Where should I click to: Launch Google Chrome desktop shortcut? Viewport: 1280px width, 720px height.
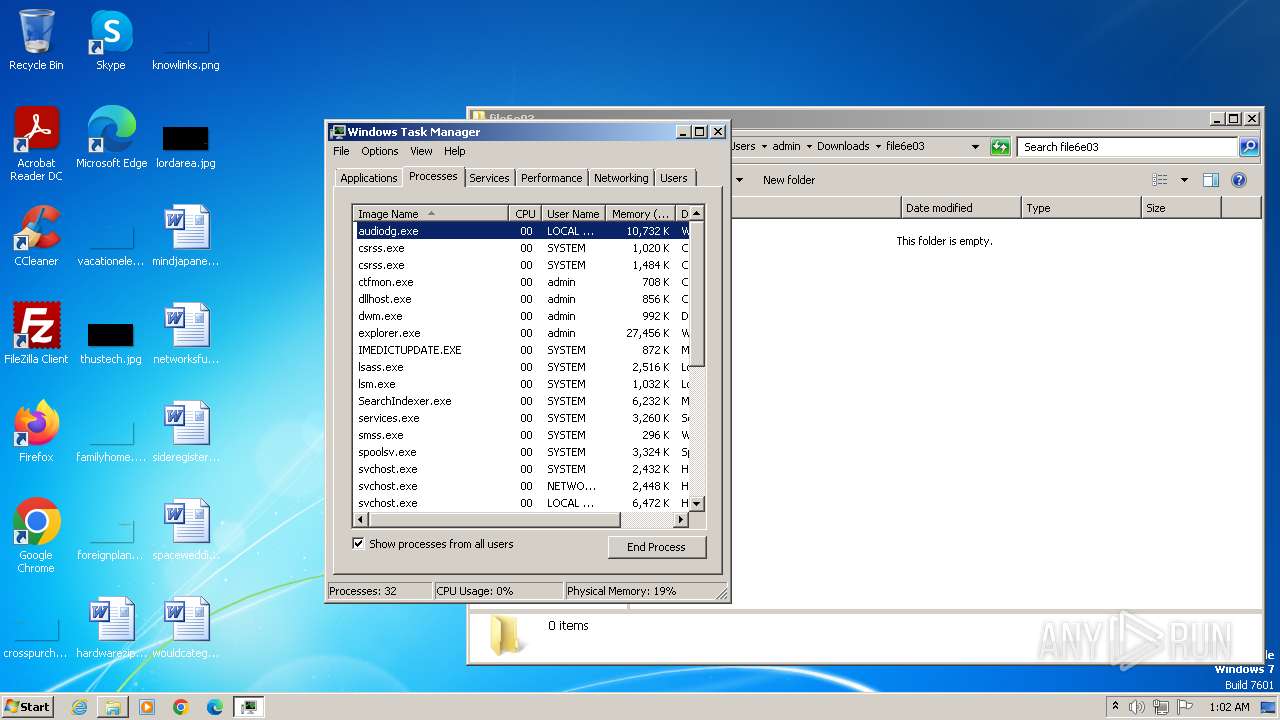click(36, 536)
